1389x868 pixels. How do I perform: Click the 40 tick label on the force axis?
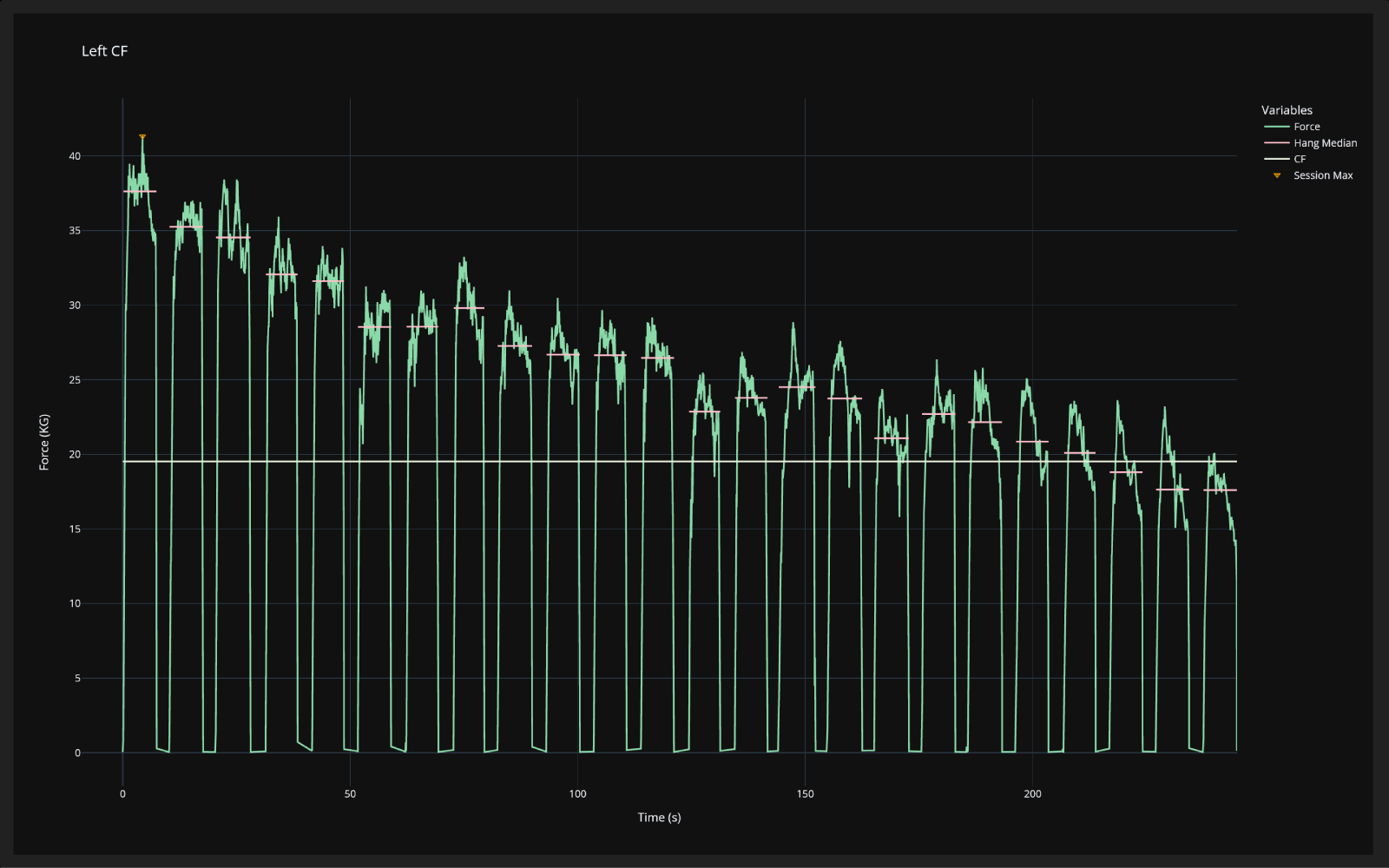pyautogui.click(x=75, y=156)
